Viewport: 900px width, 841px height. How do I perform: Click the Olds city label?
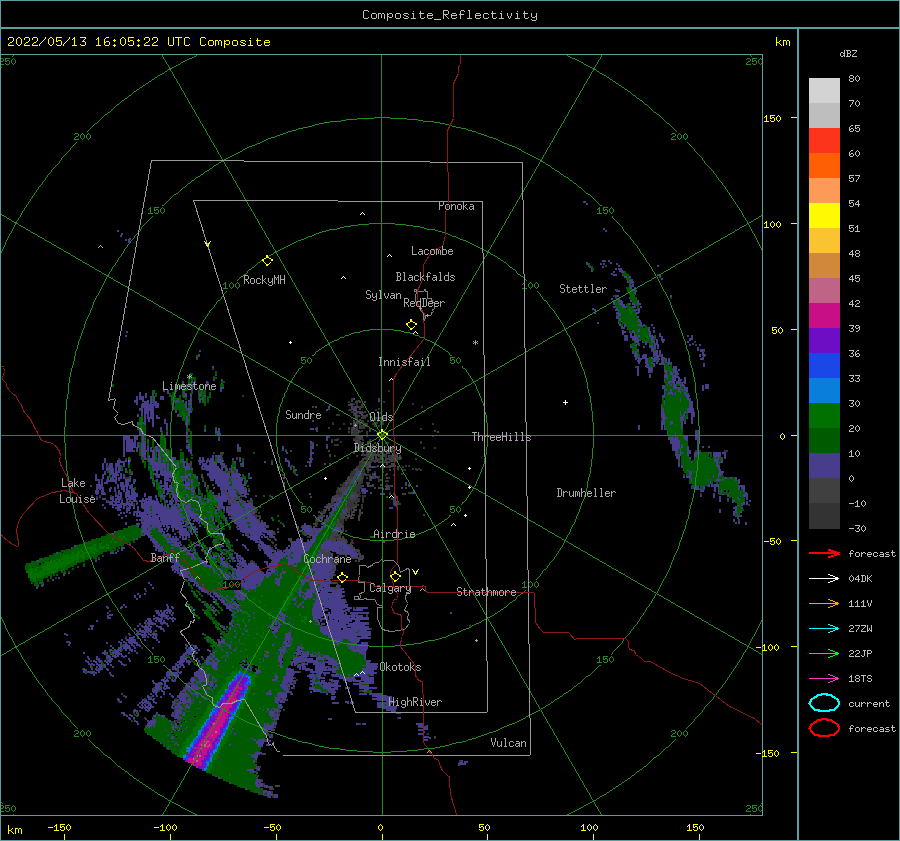pyautogui.click(x=381, y=417)
